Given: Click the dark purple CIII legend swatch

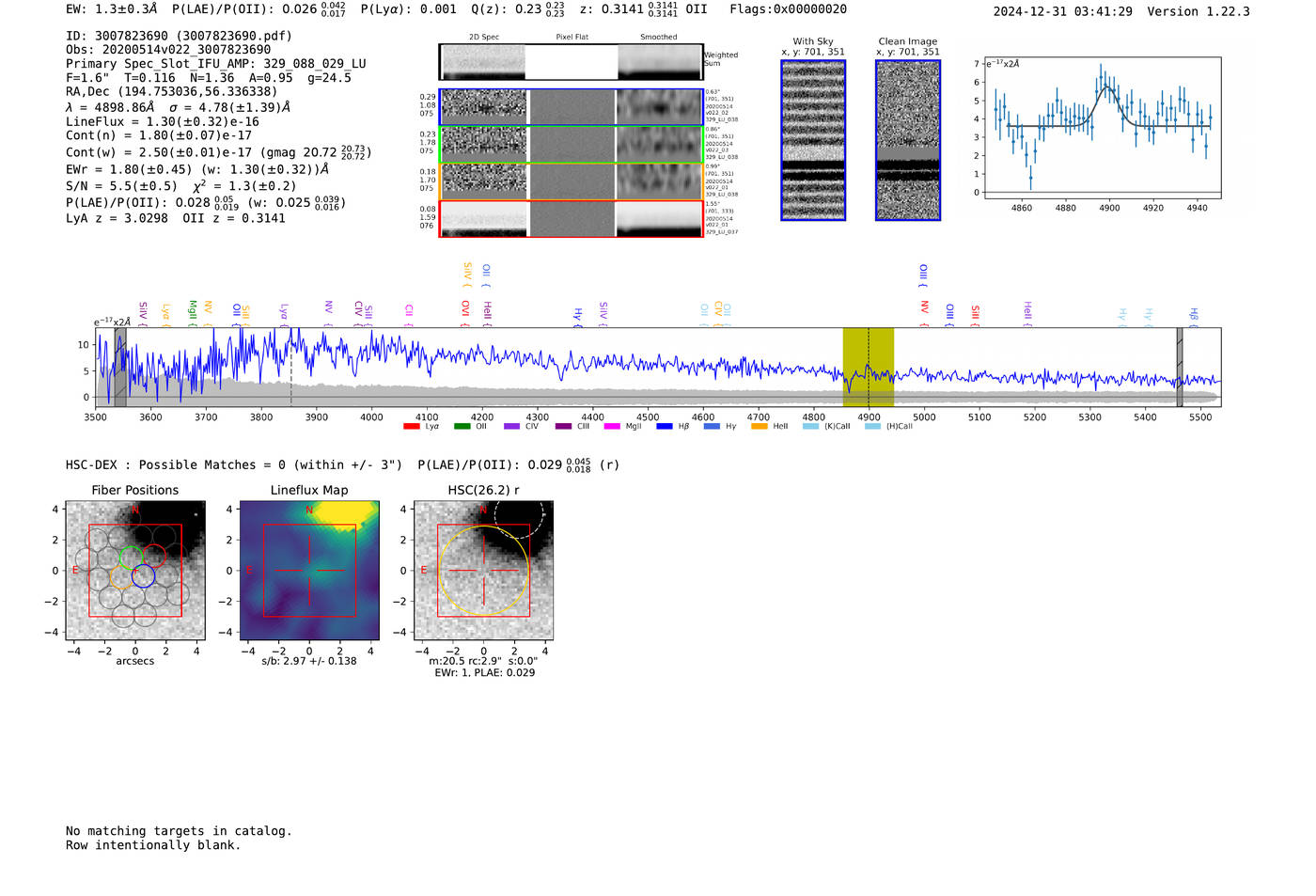Looking at the screenshot, I should point(563,427).
